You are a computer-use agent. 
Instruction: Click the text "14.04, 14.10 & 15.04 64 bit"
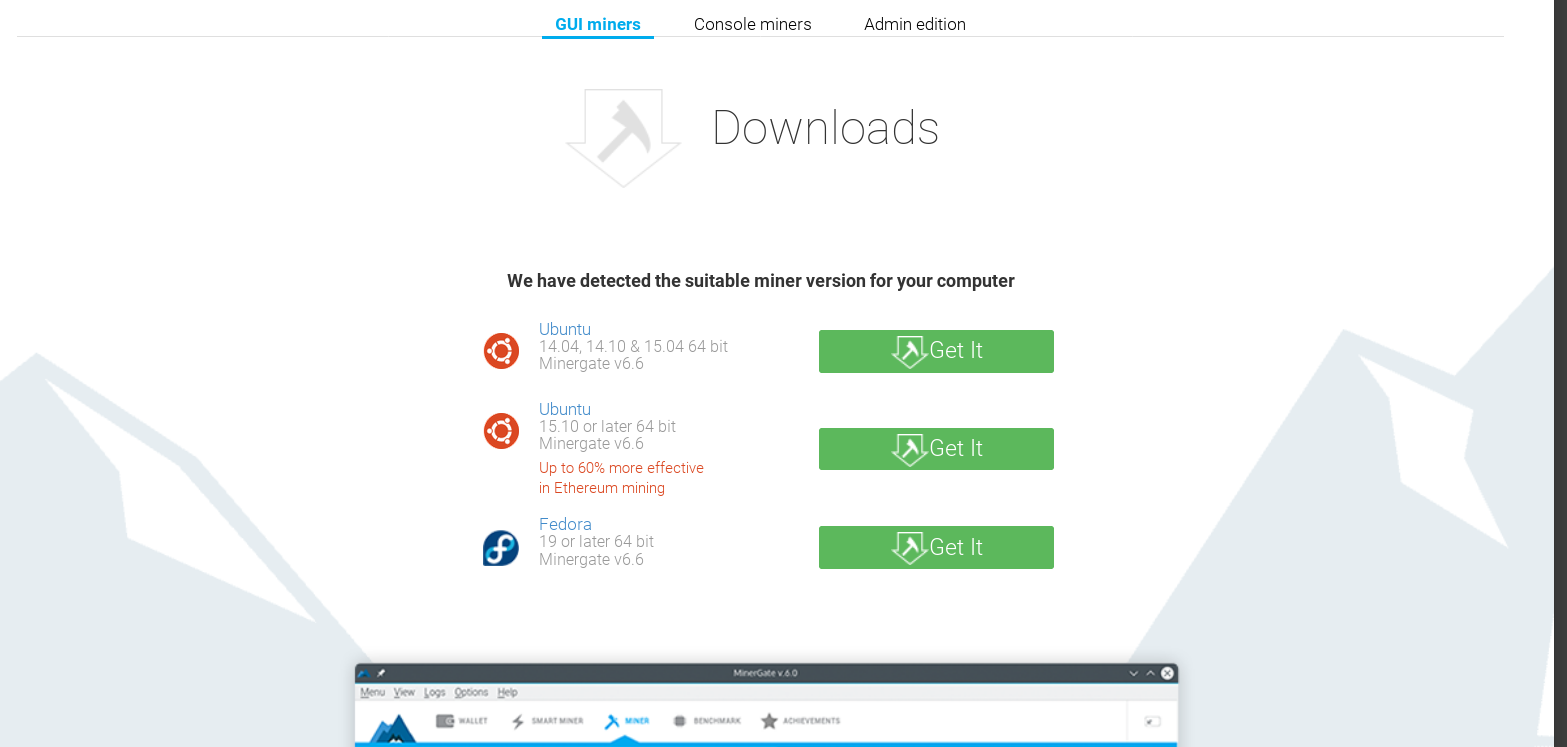tap(633, 347)
